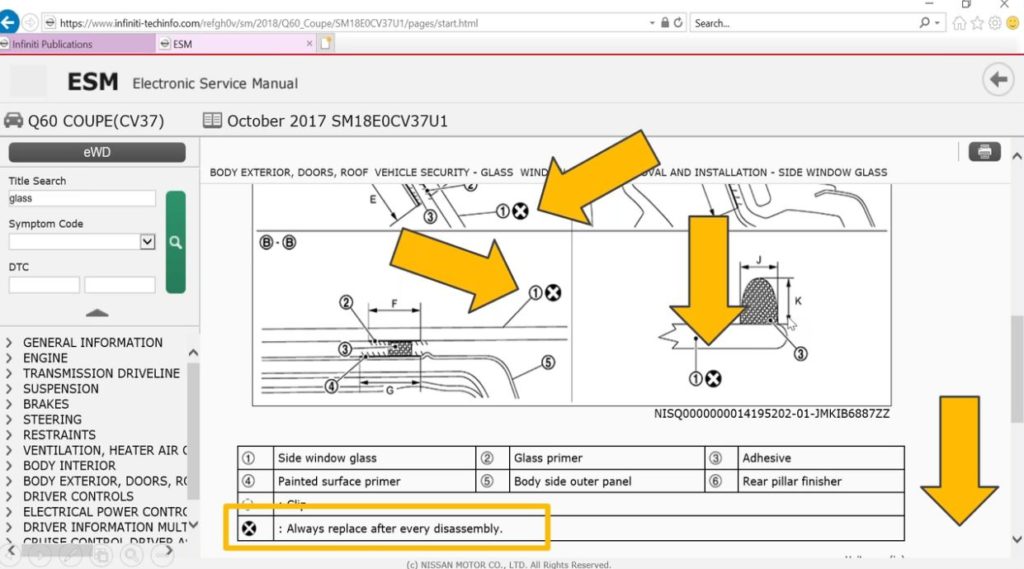Focus the browser Search box

tap(803, 23)
